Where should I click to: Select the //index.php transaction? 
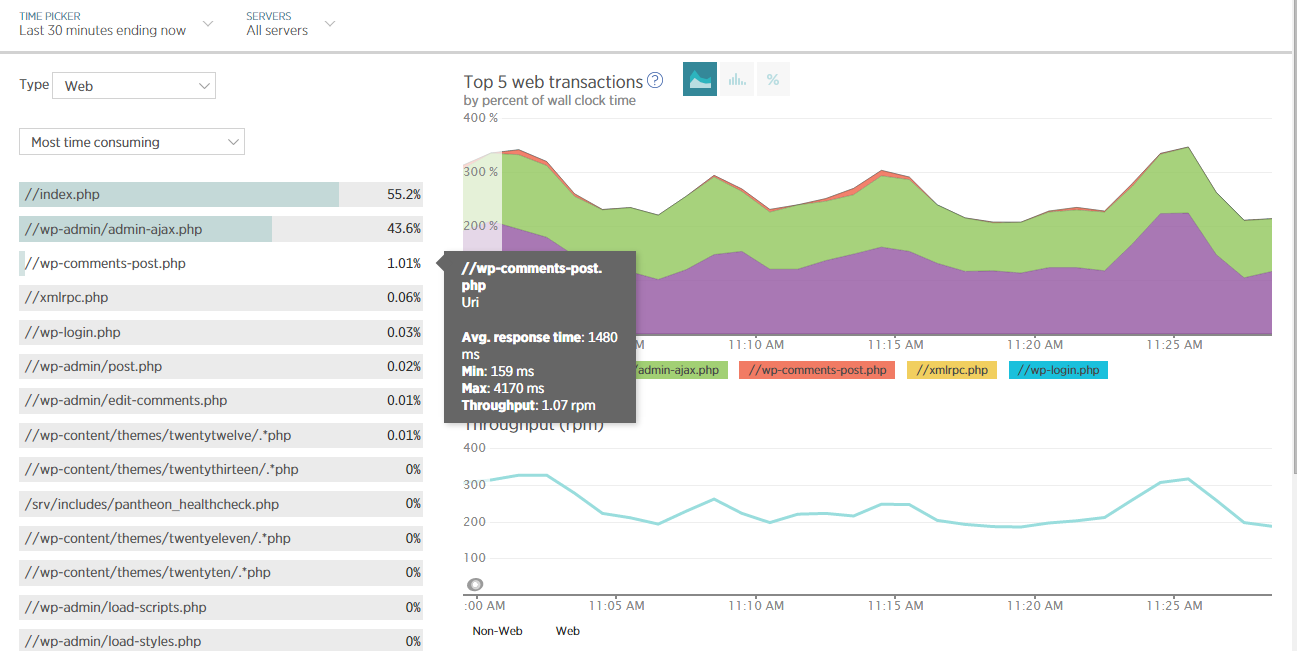[220, 195]
